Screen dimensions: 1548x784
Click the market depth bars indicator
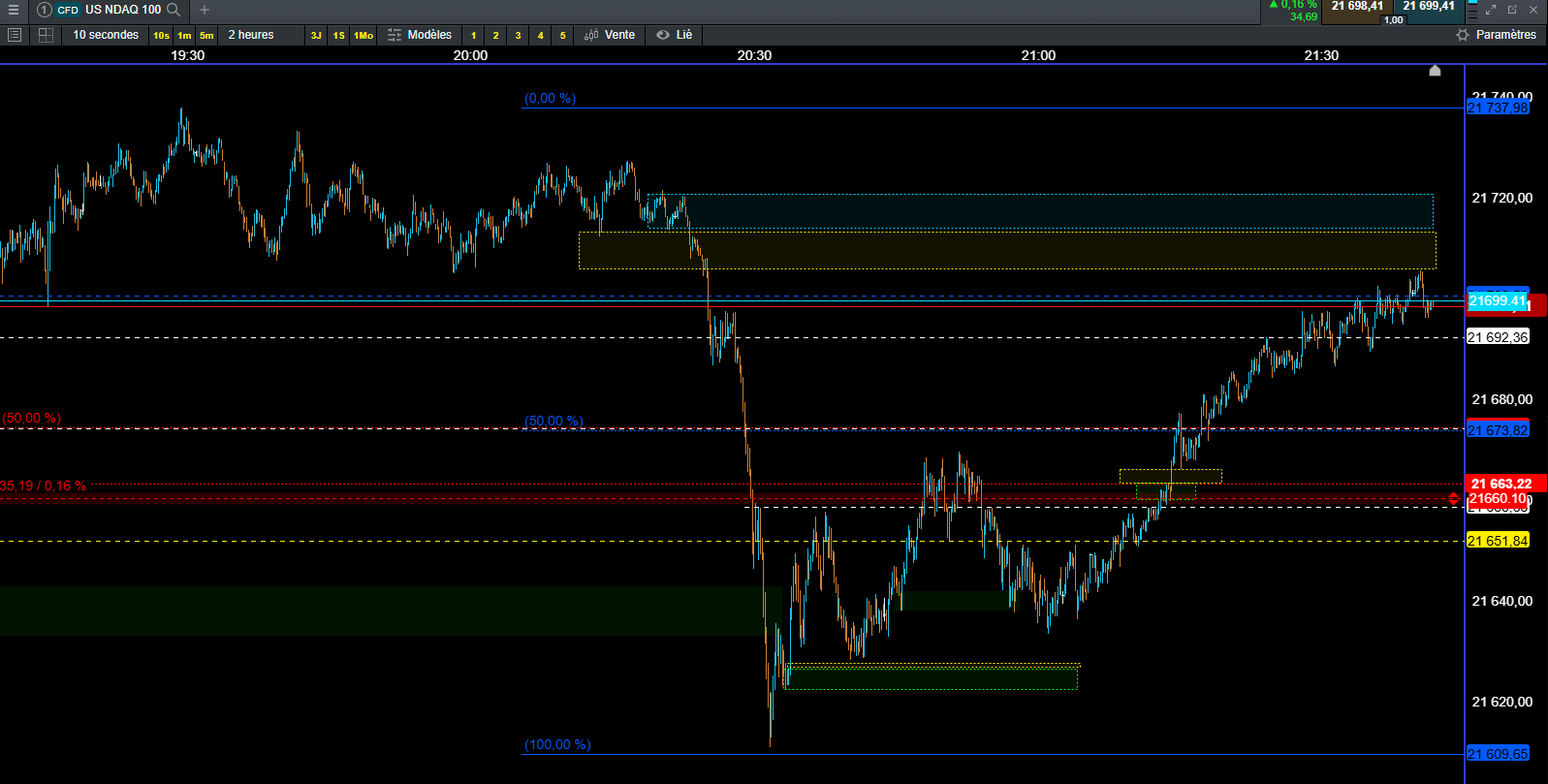tap(1472, 10)
